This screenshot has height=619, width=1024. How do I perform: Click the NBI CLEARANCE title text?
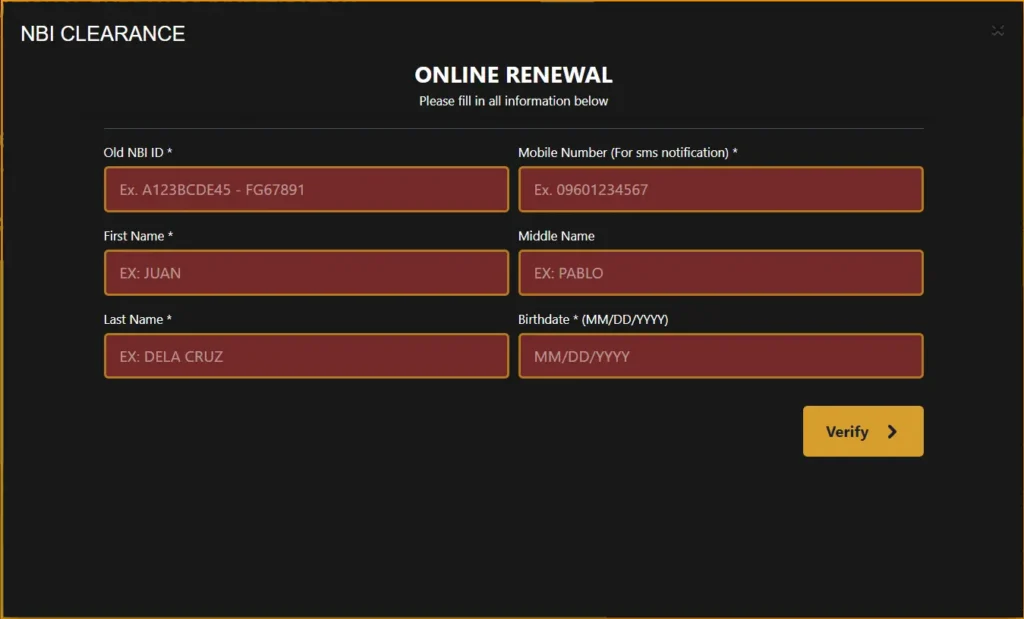[x=100, y=33]
